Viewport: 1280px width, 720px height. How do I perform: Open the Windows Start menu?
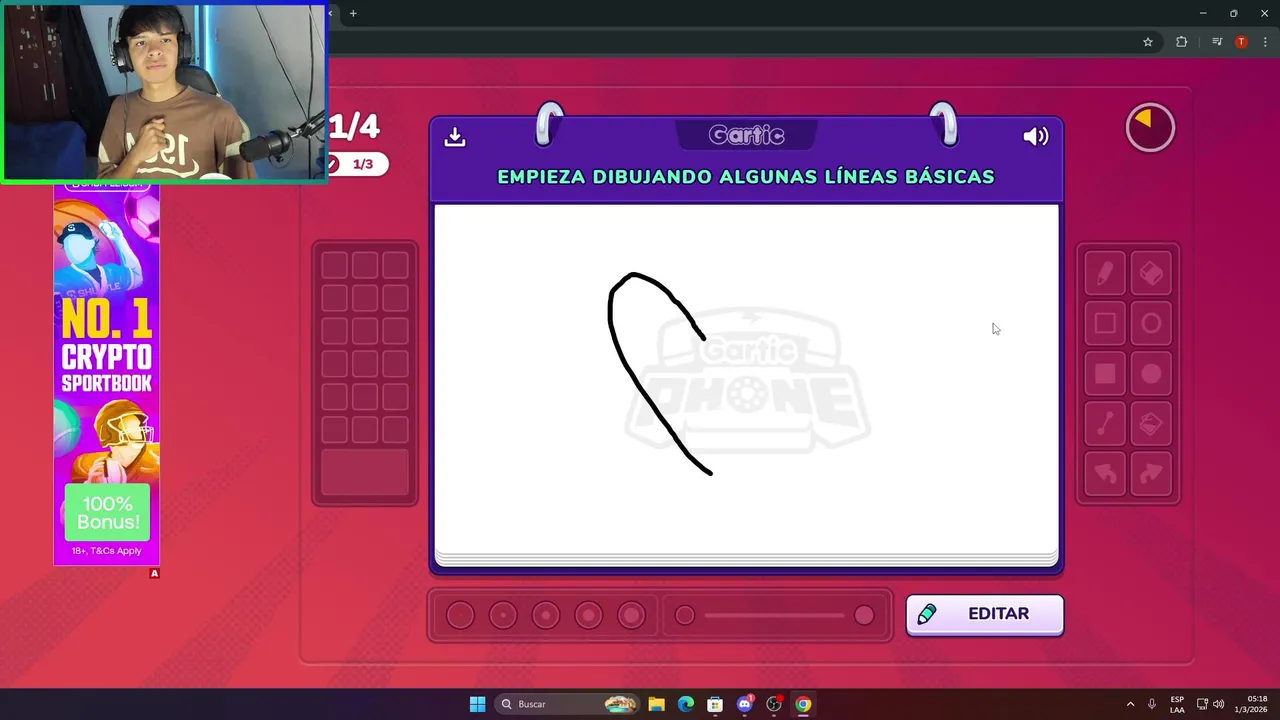(x=477, y=704)
